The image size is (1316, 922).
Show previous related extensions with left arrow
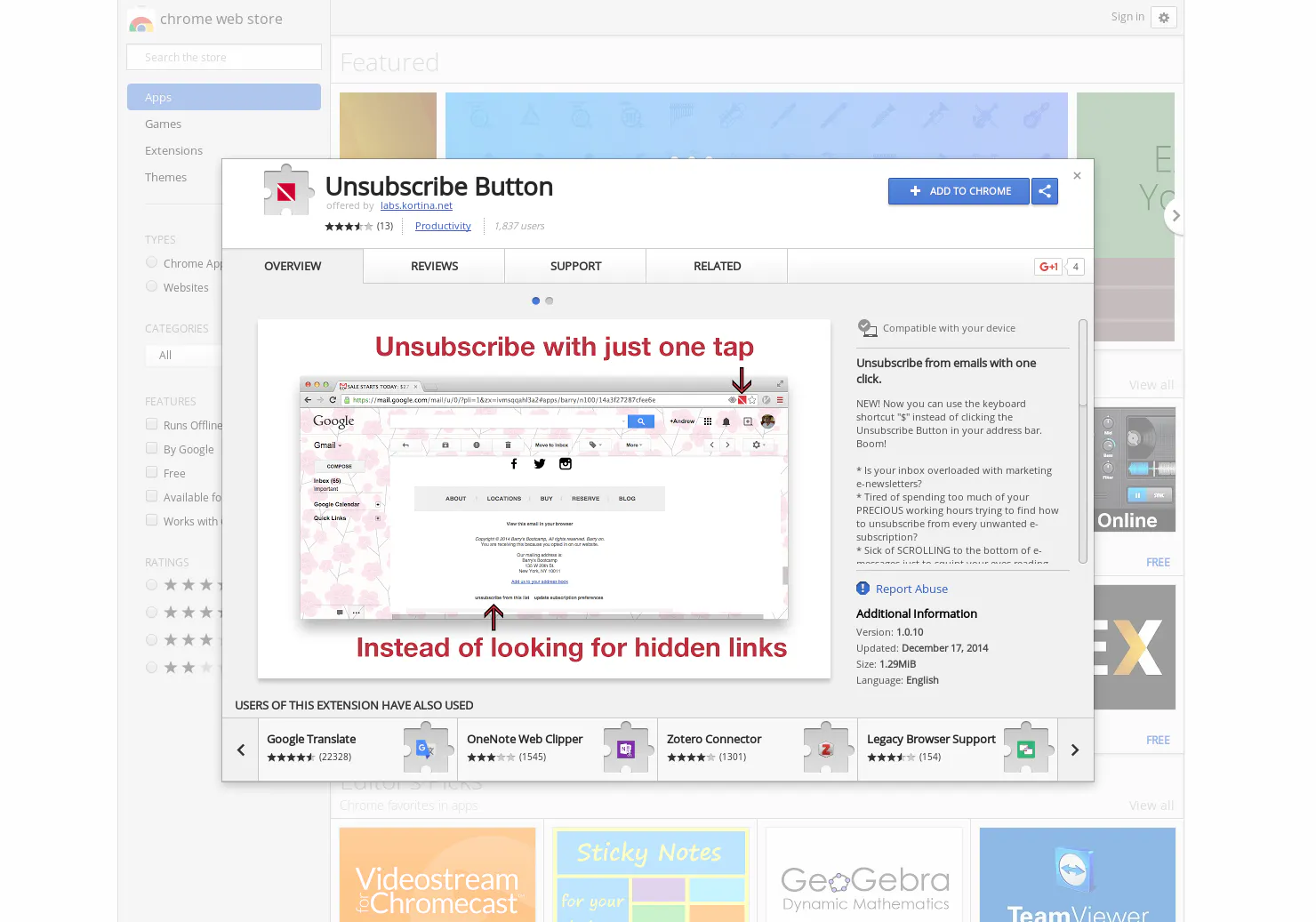click(241, 750)
